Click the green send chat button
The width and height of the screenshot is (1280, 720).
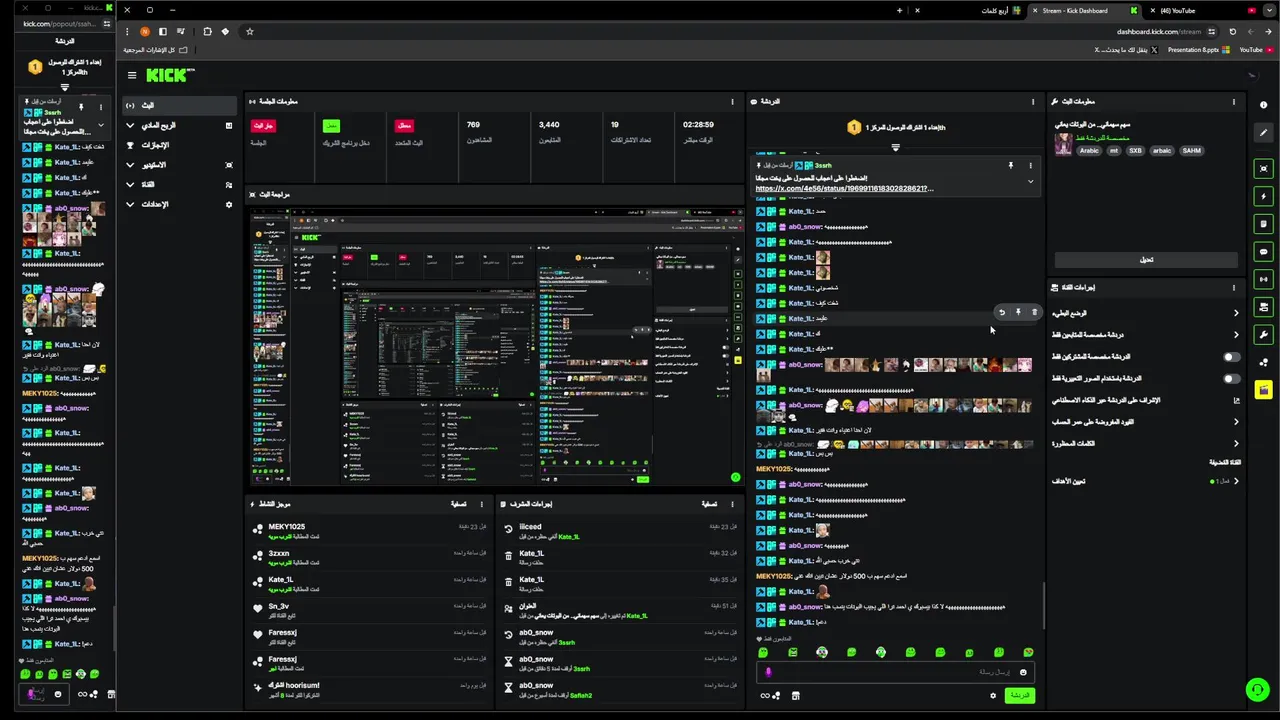[1018, 696]
